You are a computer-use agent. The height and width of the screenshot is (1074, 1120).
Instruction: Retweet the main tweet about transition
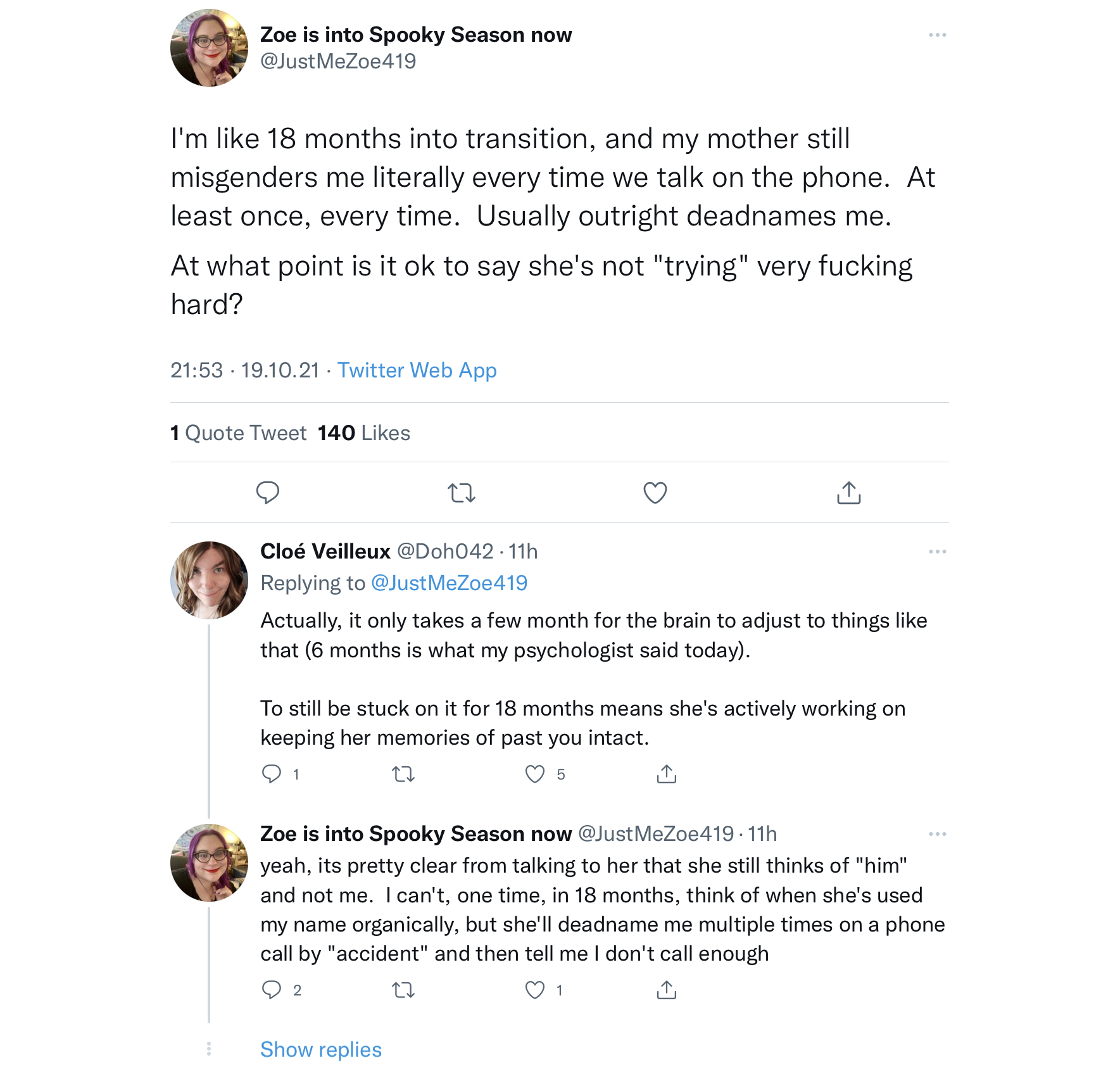(461, 493)
